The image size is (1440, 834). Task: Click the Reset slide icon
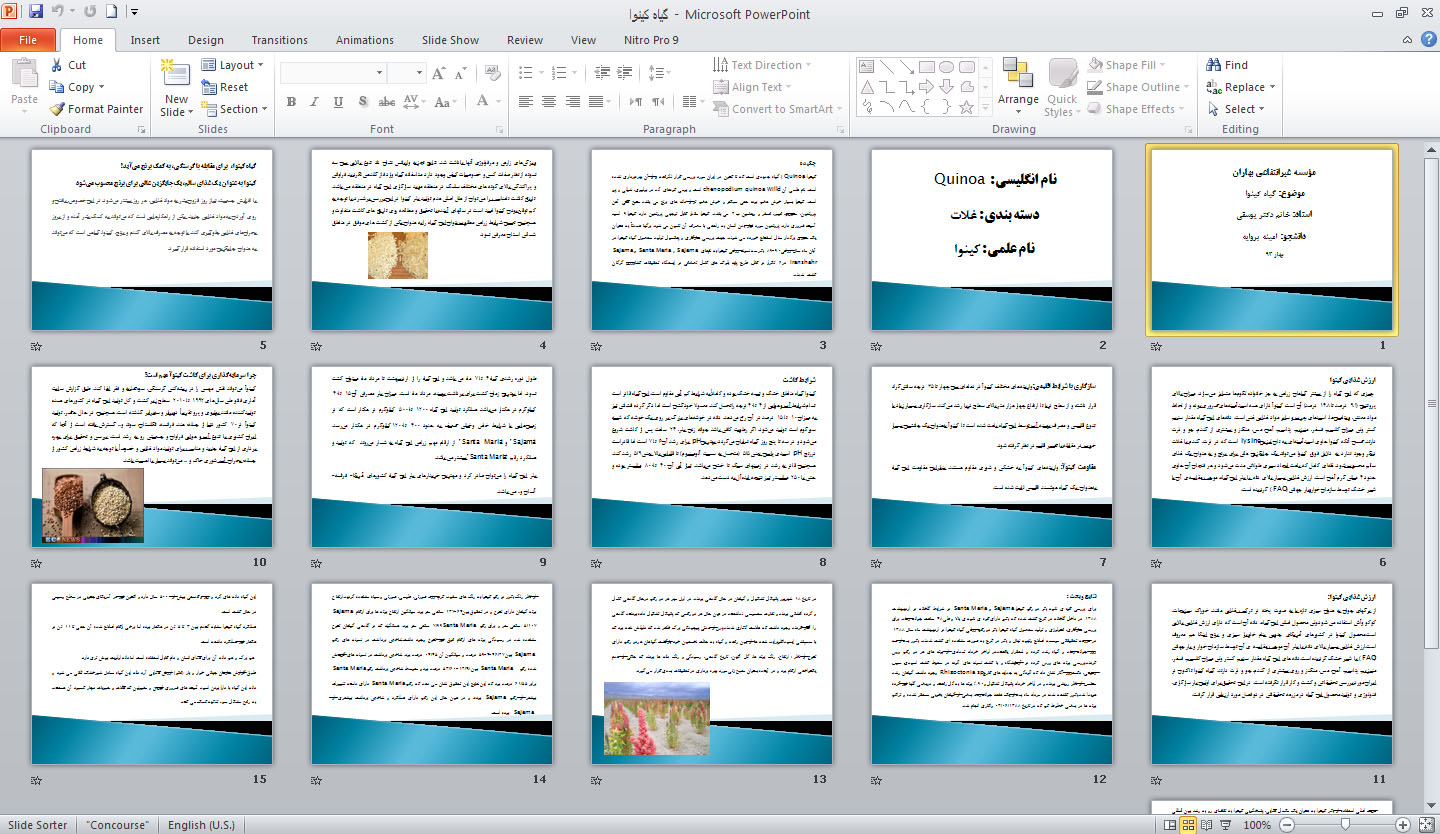click(209, 87)
